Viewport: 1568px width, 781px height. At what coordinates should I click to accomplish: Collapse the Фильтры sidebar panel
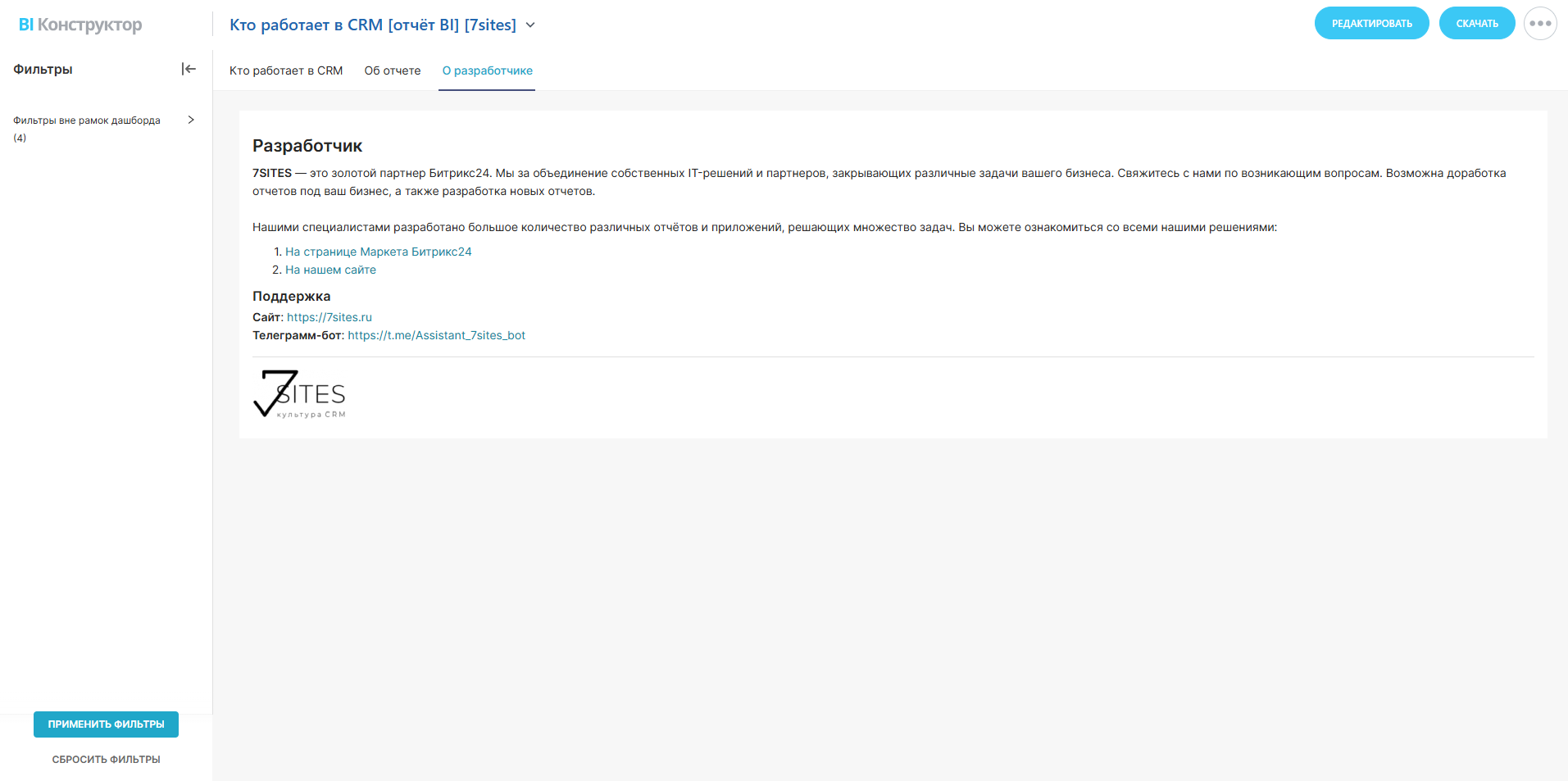coord(189,70)
